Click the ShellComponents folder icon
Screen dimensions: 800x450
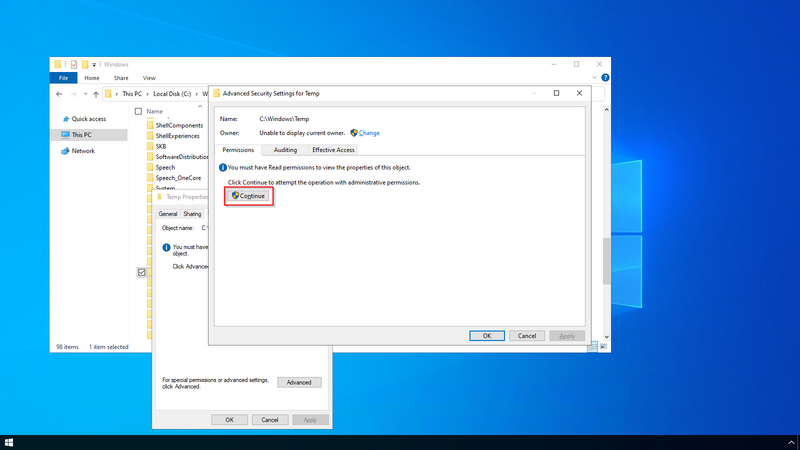coord(150,126)
